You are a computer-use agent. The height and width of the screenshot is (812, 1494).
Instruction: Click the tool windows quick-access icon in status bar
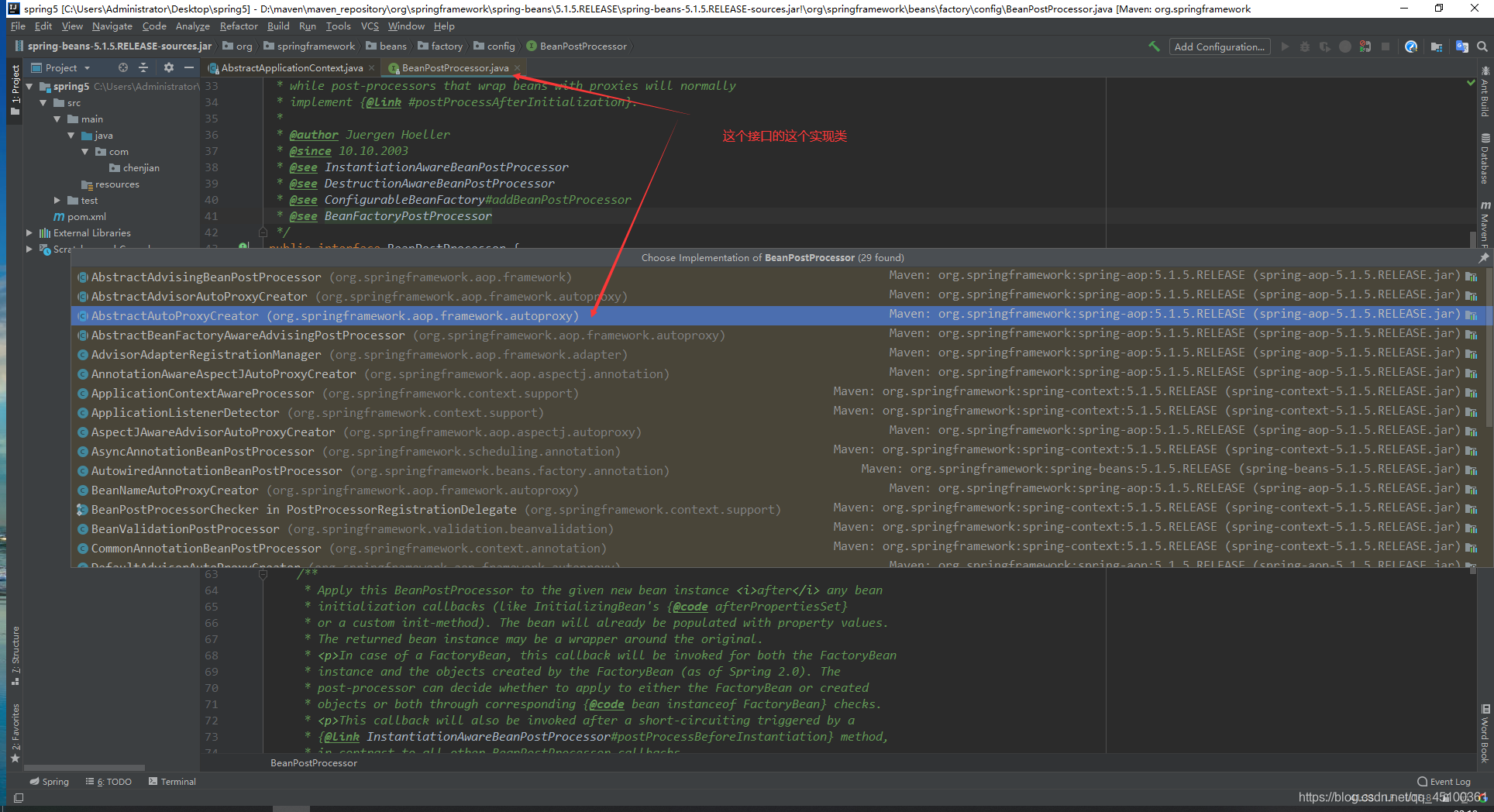pyautogui.click(x=19, y=797)
